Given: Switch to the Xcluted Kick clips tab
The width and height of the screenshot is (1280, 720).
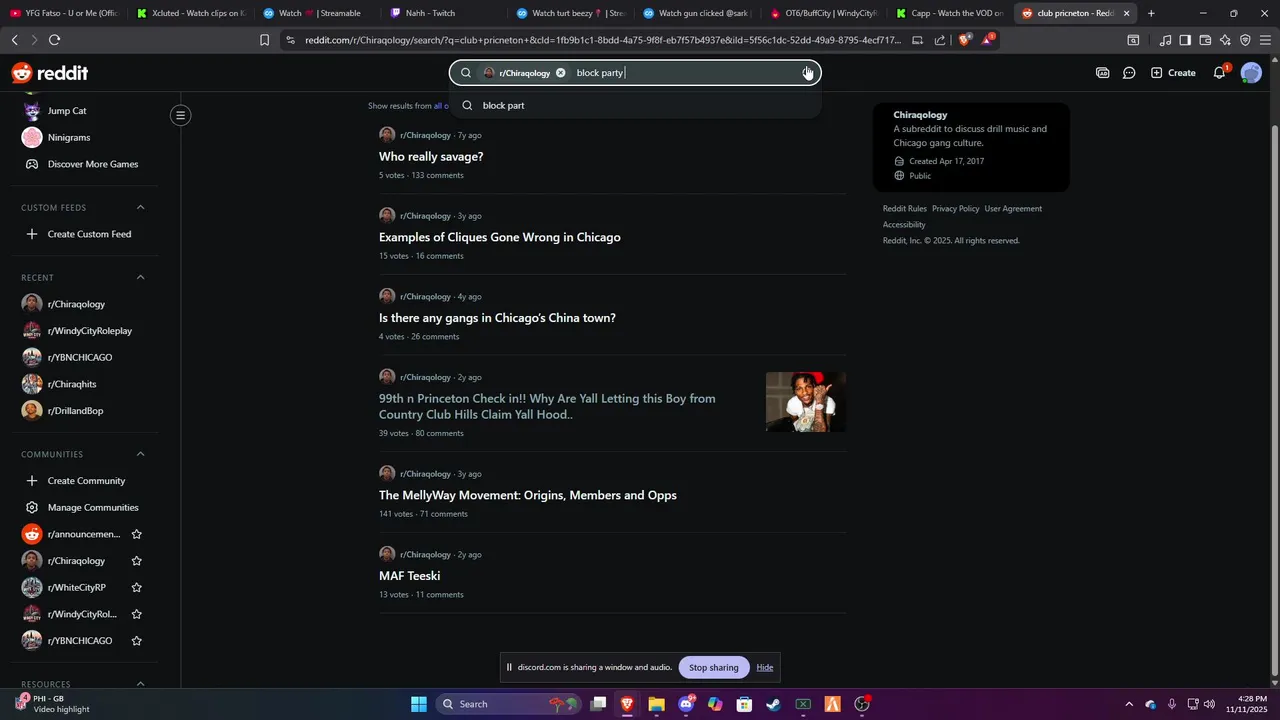Looking at the screenshot, I should pos(190,13).
